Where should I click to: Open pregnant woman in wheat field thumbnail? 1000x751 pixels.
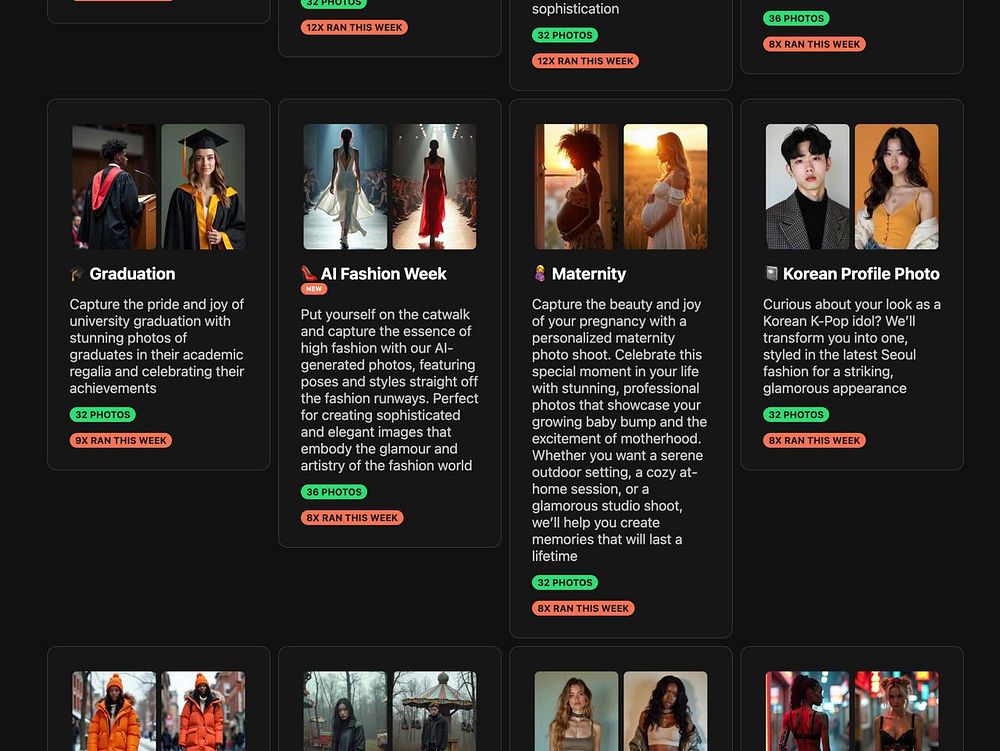(665, 187)
